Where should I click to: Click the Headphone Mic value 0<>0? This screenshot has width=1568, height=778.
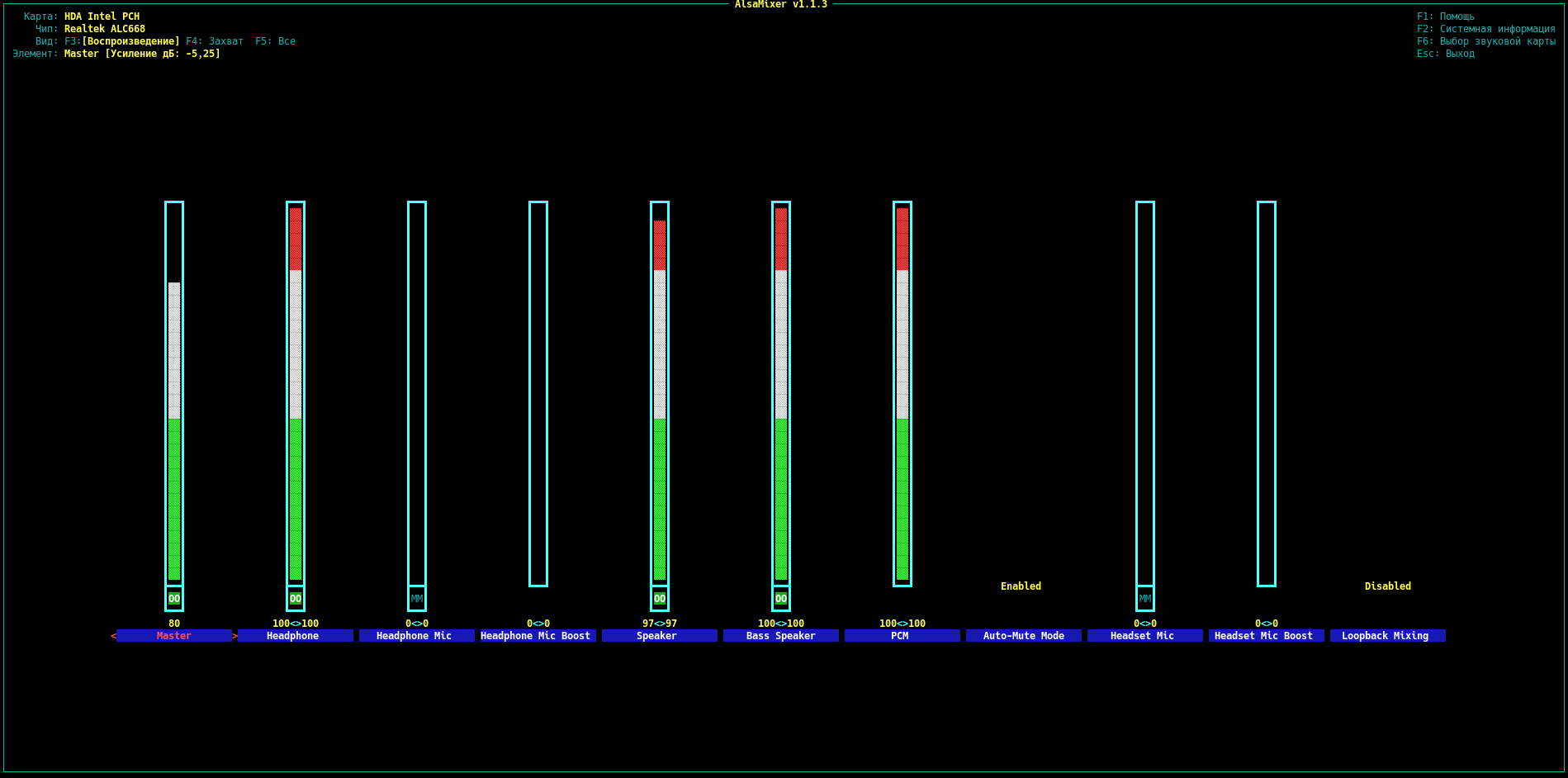(x=417, y=624)
